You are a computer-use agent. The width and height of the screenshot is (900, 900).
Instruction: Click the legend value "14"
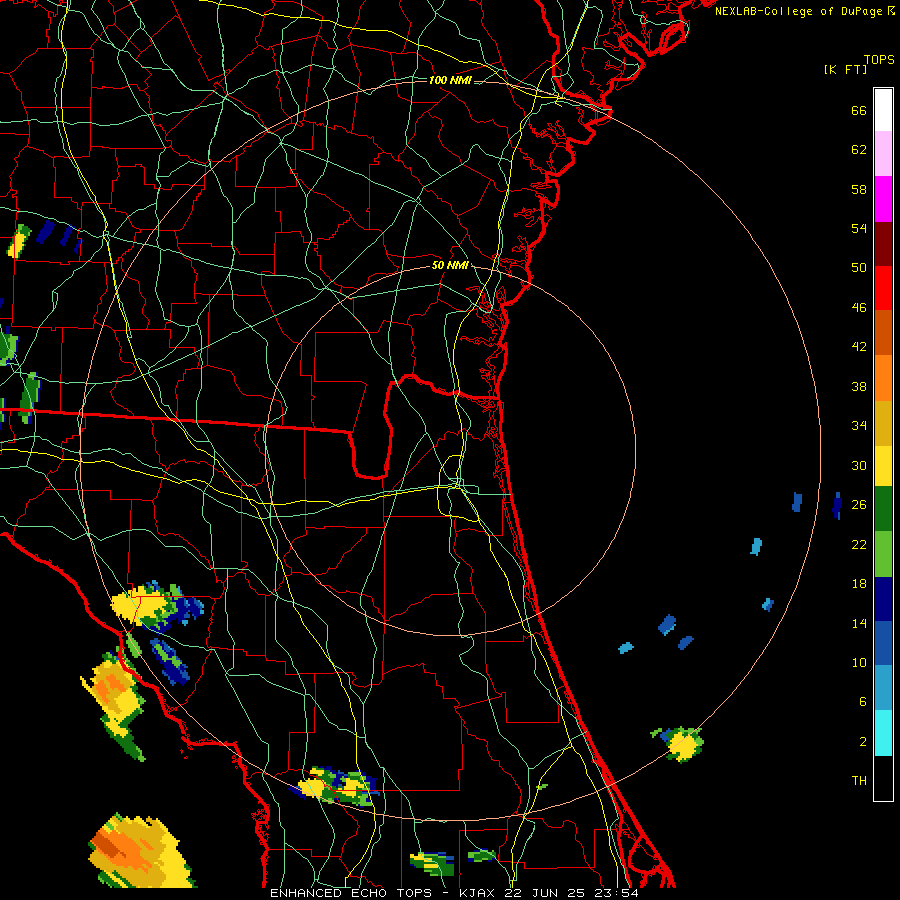859,623
